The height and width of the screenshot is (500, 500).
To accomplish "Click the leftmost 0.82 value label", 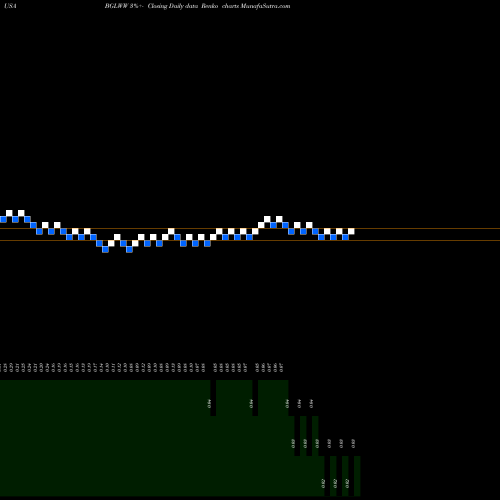I will point(323,483).
